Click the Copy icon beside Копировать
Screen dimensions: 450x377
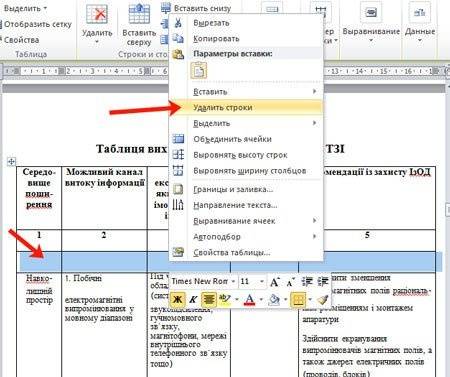click(x=178, y=38)
